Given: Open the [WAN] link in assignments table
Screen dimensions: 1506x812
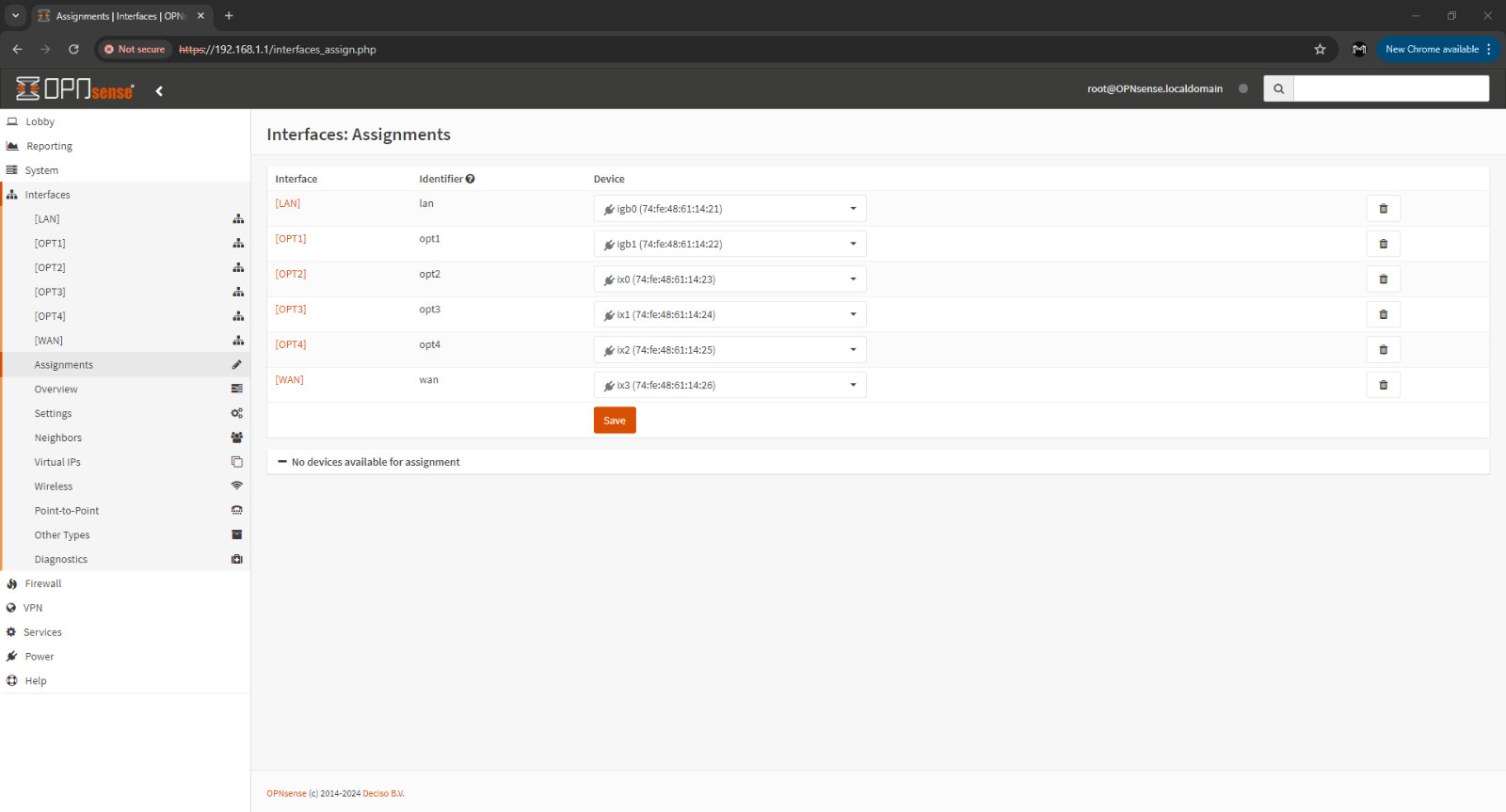Looking at the screenshot, I should 290,380.
